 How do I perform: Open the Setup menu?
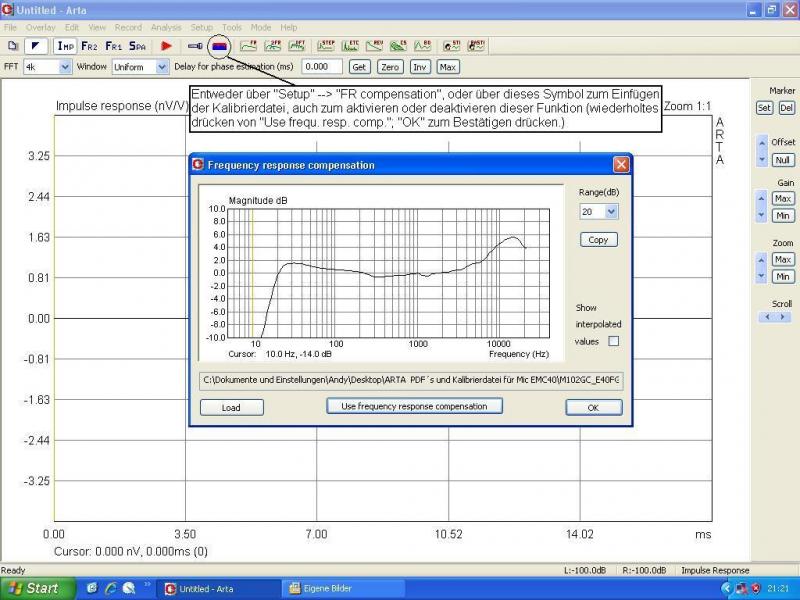point(201,27)
